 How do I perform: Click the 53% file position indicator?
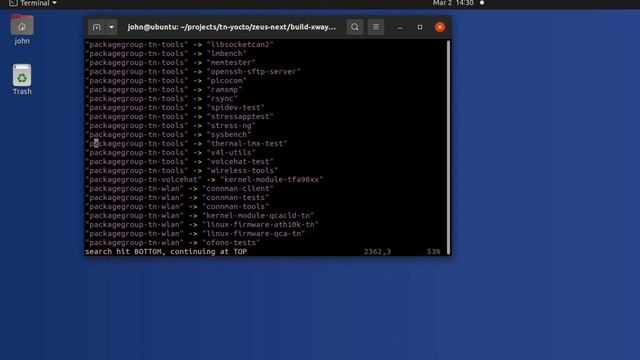pyautogui.click(x=433, y=251)
